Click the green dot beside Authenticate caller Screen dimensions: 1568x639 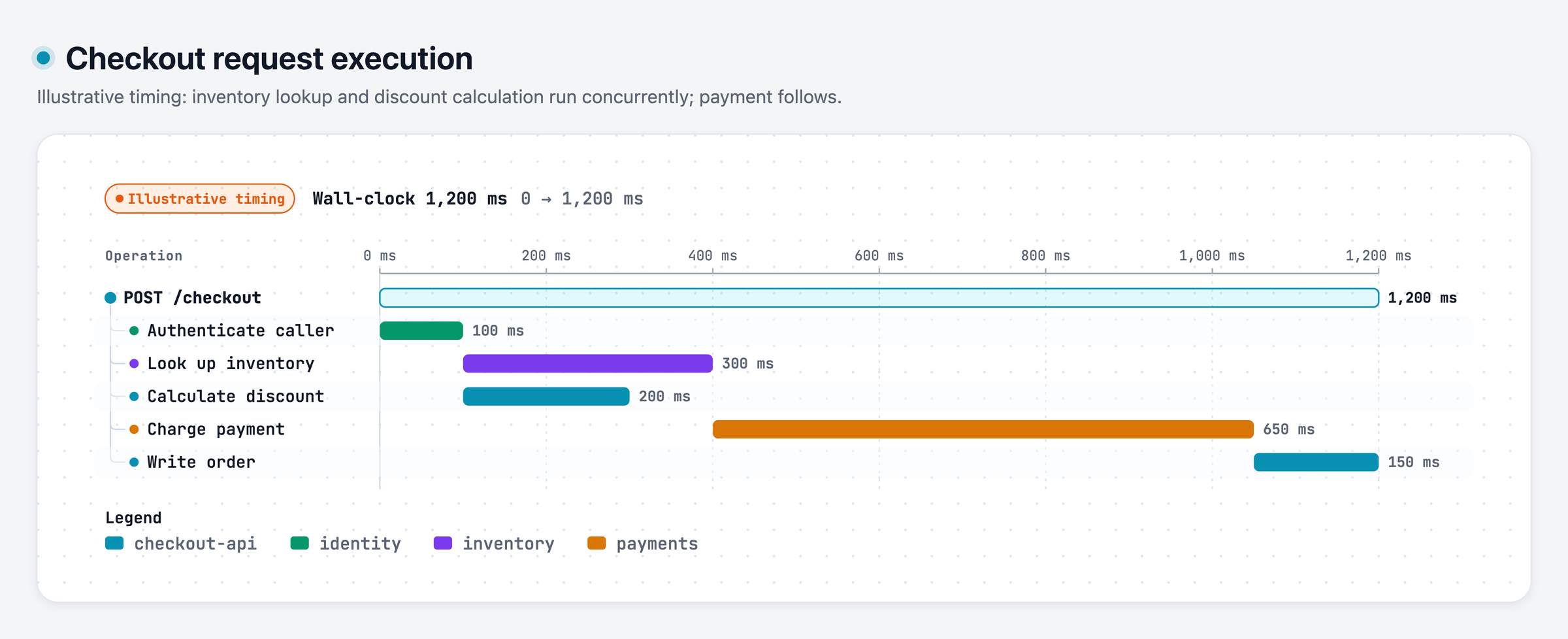pos(134,331)
